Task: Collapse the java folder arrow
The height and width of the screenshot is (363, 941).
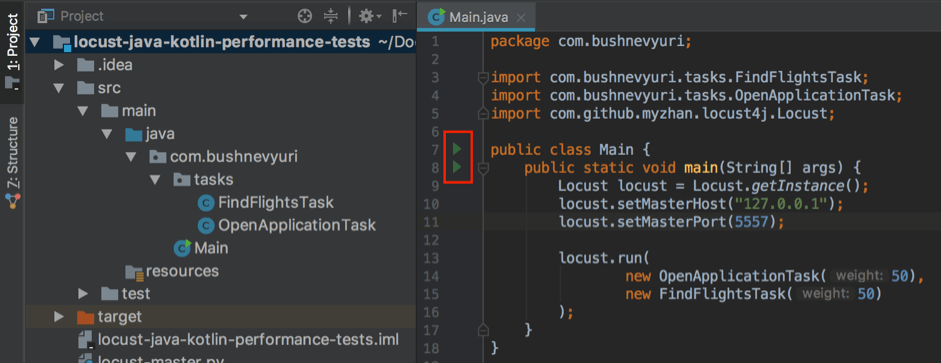Action: click(106, 134)
